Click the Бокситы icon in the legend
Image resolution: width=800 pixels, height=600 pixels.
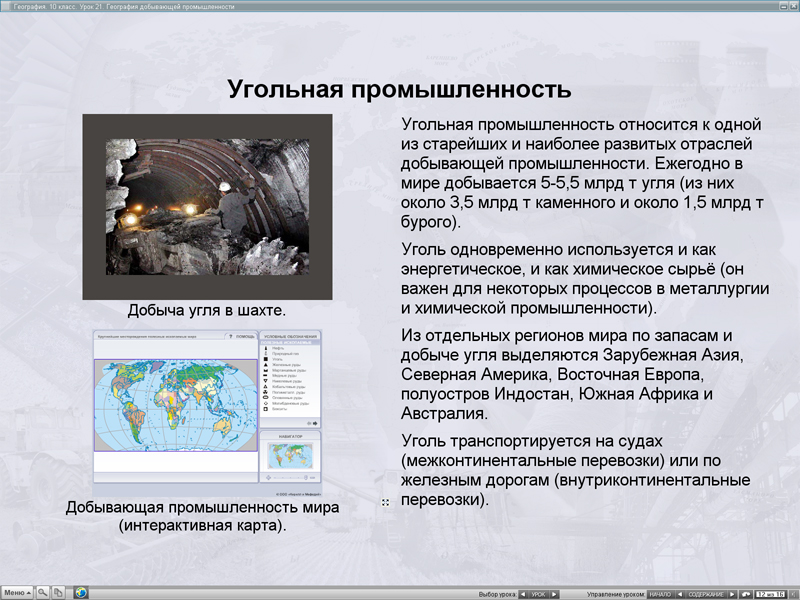pyautogui.click(x=265, y=410)
